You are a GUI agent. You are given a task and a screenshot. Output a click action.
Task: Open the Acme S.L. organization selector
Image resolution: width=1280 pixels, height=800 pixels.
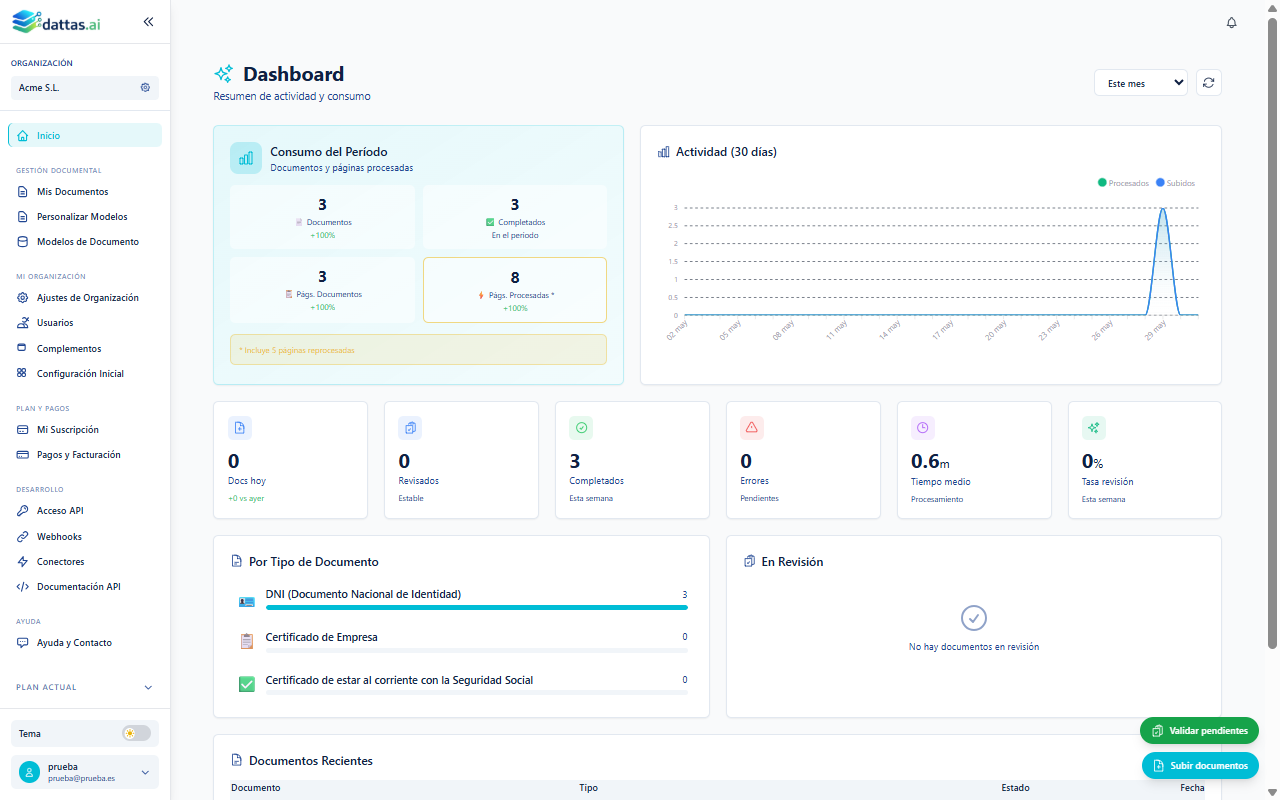[x=85, y=88]
